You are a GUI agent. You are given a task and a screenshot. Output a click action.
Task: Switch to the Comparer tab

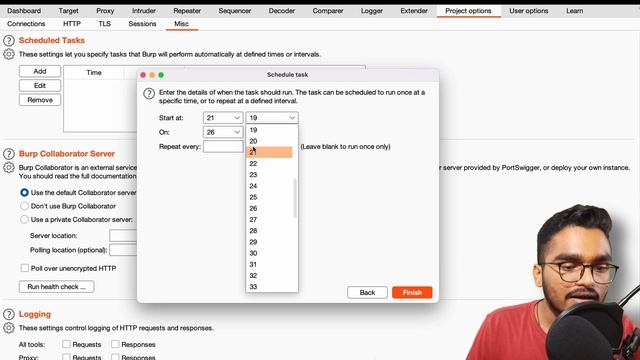(328, 11)
